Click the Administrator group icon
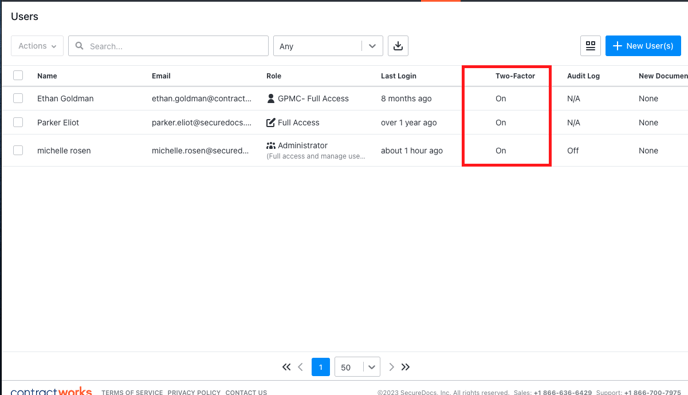 pos(271,145)
